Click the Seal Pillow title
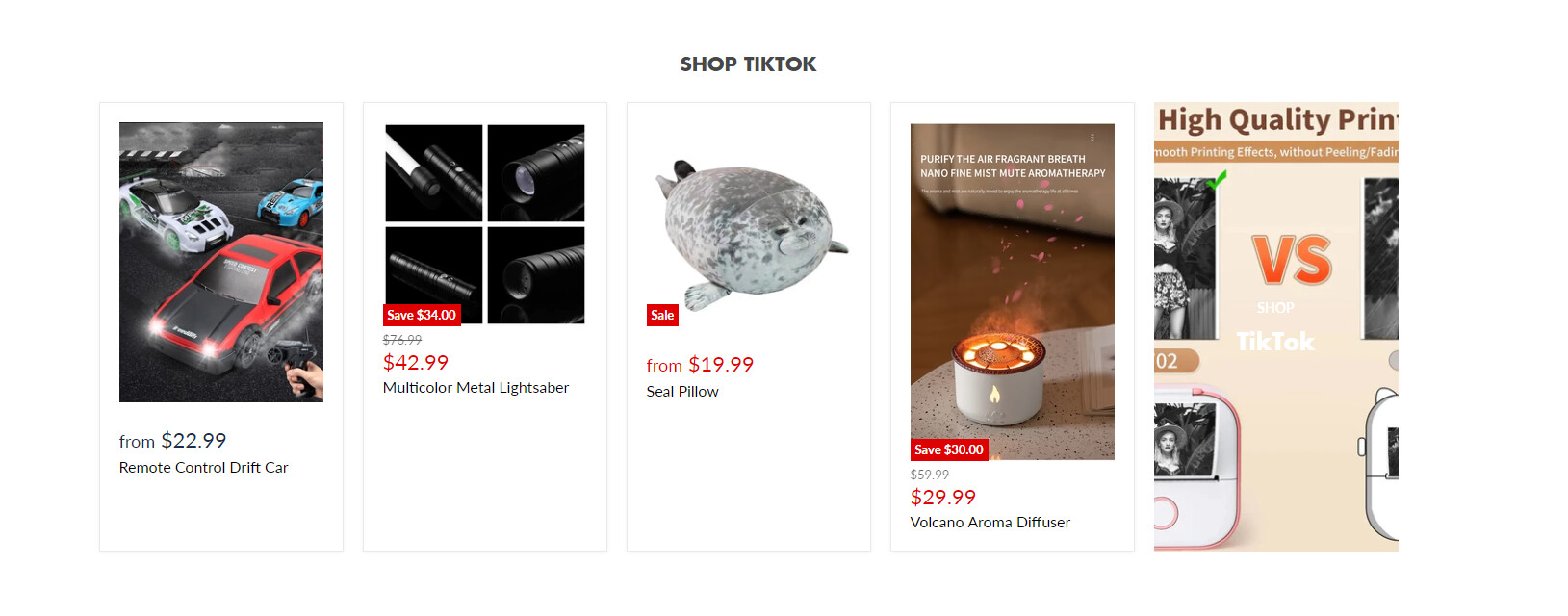 (682, 391)
